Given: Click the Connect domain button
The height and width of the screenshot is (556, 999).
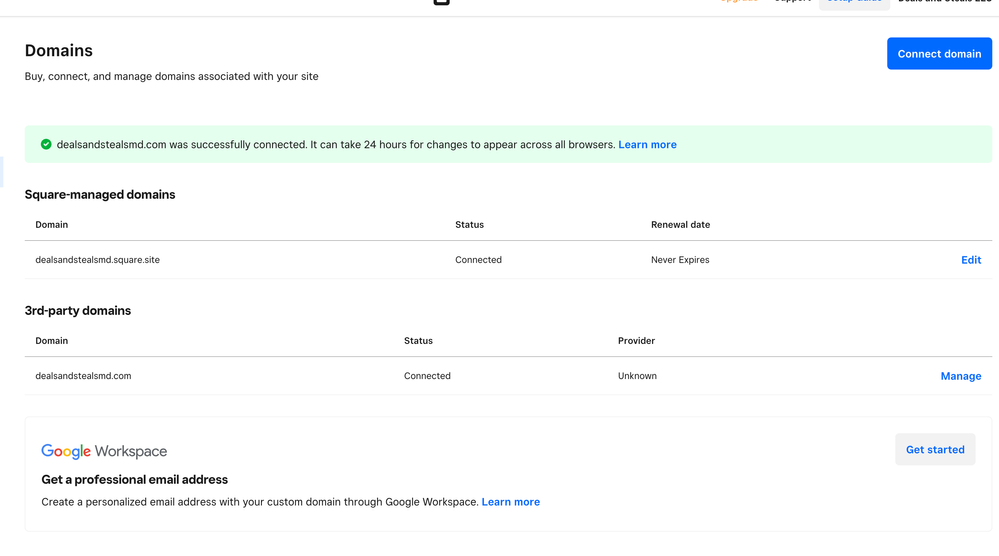Looking at the screenshot, I should [939, 54].
